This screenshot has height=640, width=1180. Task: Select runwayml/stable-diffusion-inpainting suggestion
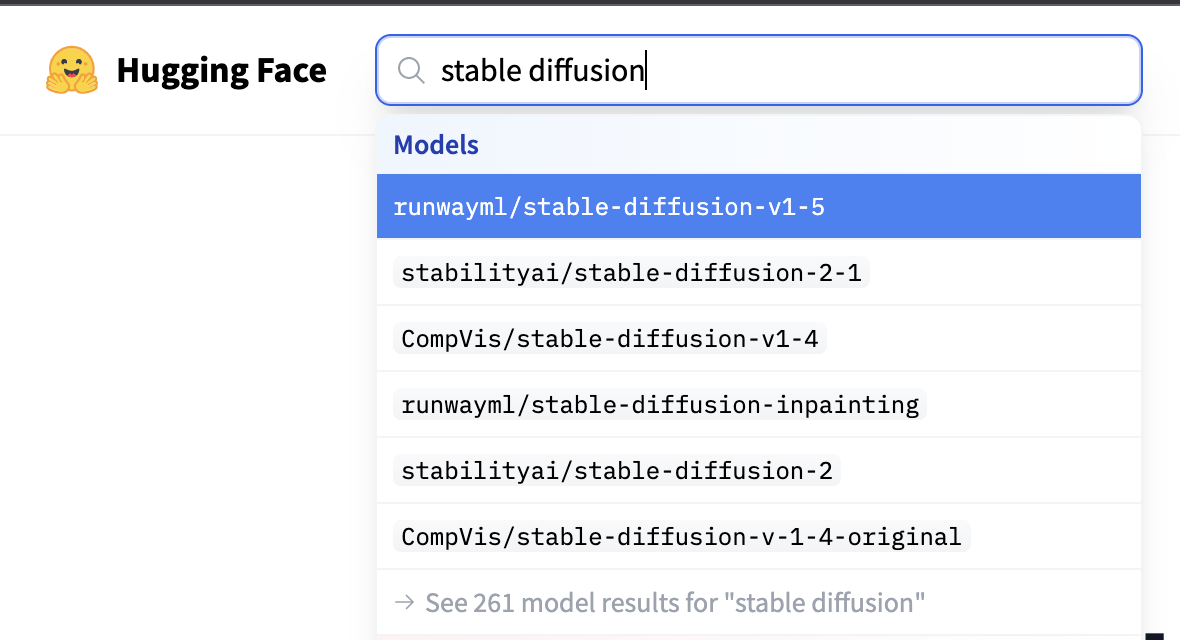(659, 405)
